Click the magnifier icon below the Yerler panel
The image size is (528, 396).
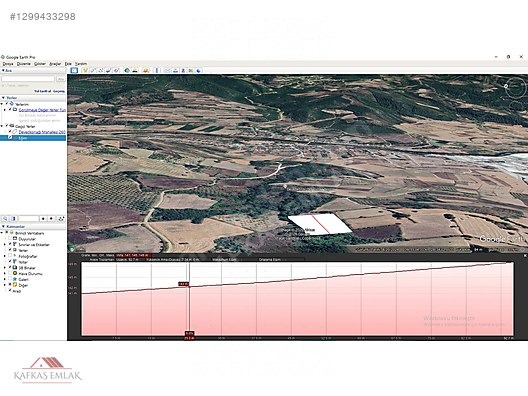click(x=5, y=219)
